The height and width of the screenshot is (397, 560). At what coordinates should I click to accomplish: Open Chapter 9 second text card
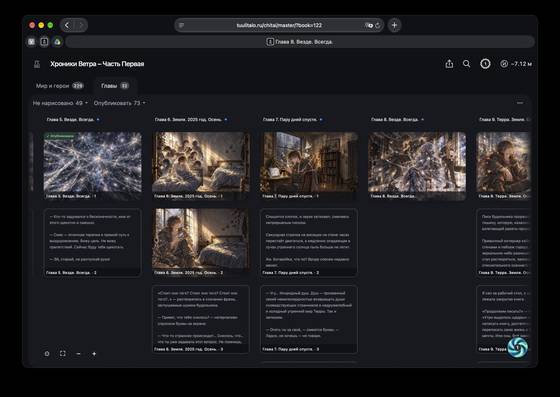pos(503,319)
